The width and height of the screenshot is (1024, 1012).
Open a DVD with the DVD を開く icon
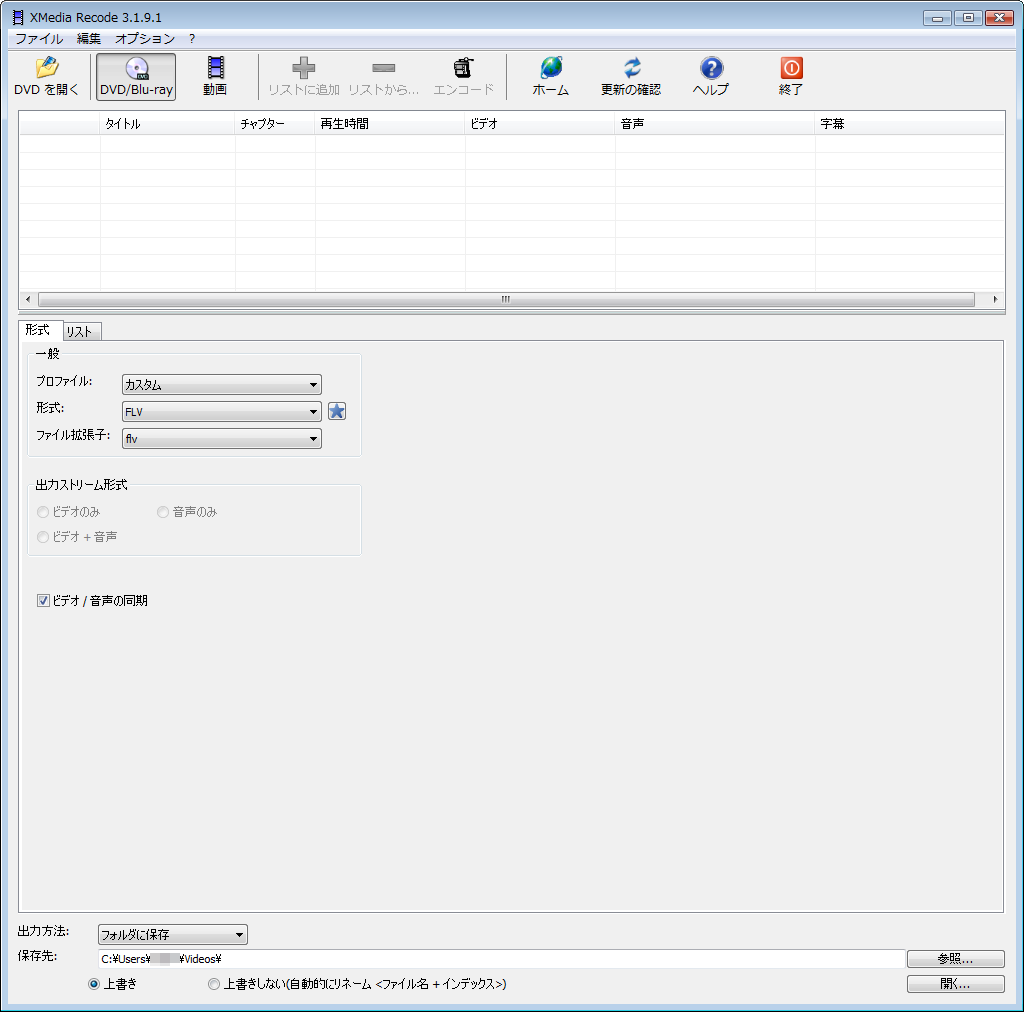(x=46, y=76)
